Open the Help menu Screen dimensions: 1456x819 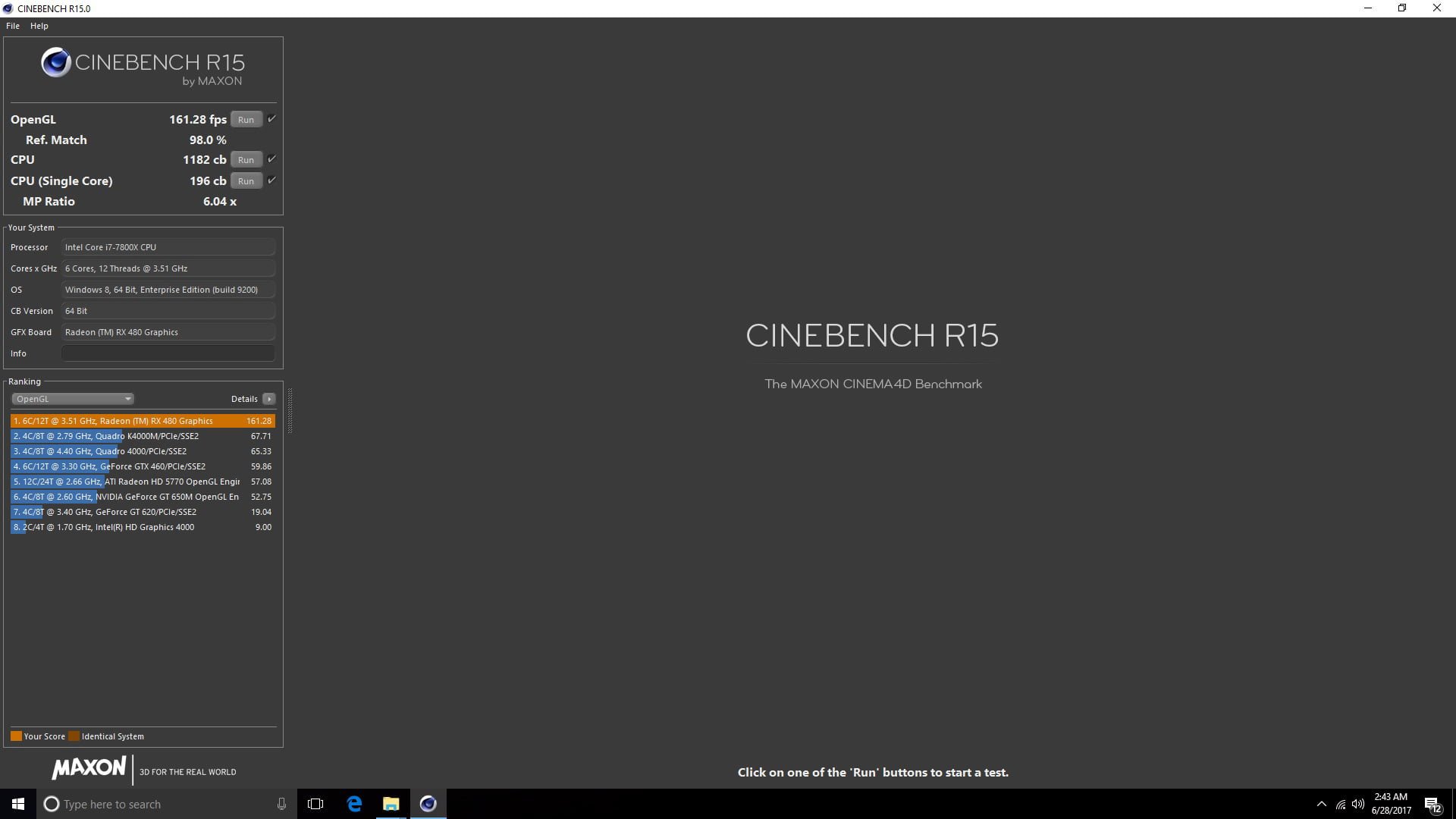coord(39,26)
